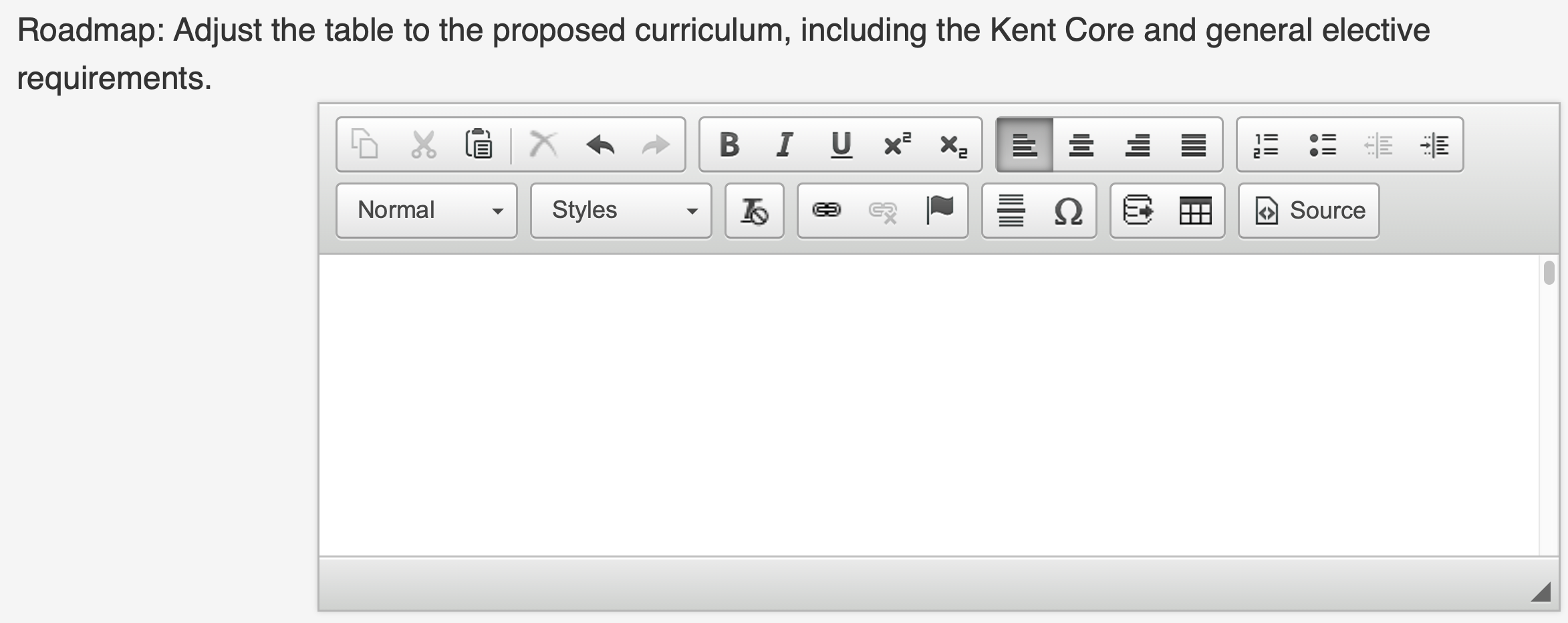Undo the last editing action
Image resolution: width=1568 pixels, height=623 pixels.
[600, 144]
